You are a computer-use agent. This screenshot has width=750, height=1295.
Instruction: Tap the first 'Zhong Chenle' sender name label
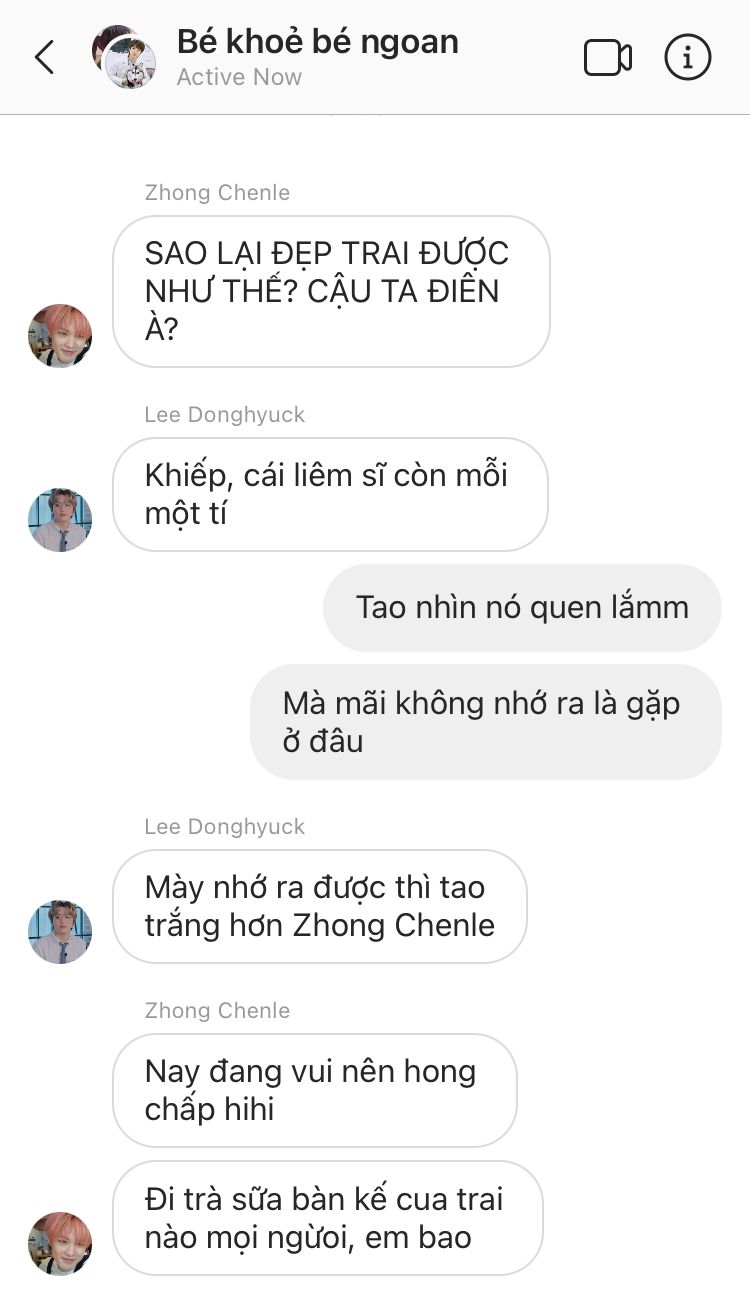[x=217, y=193]
